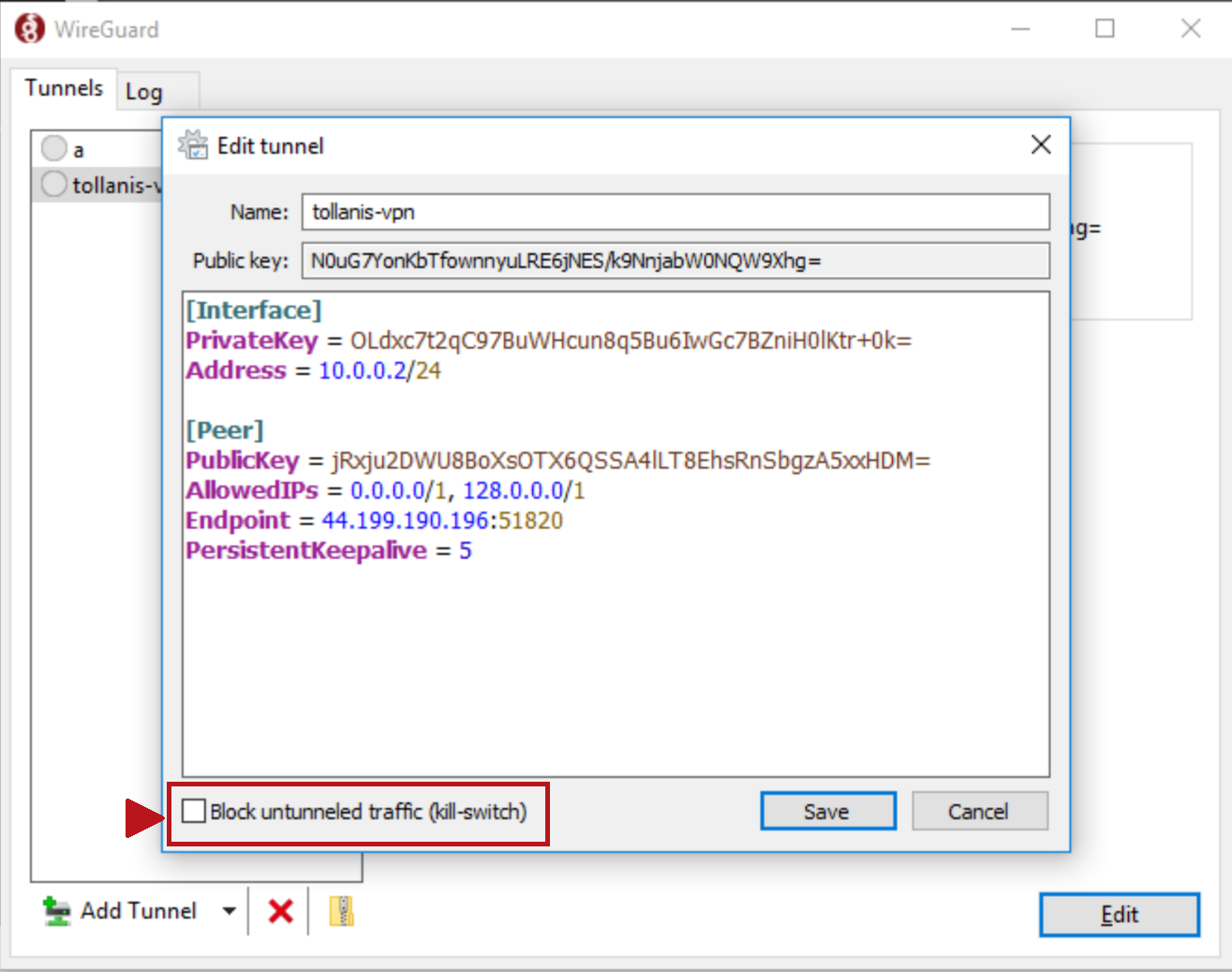
Task: Expand the Add Tunnel dropdown arrow
Action: (x=229, y=911)
